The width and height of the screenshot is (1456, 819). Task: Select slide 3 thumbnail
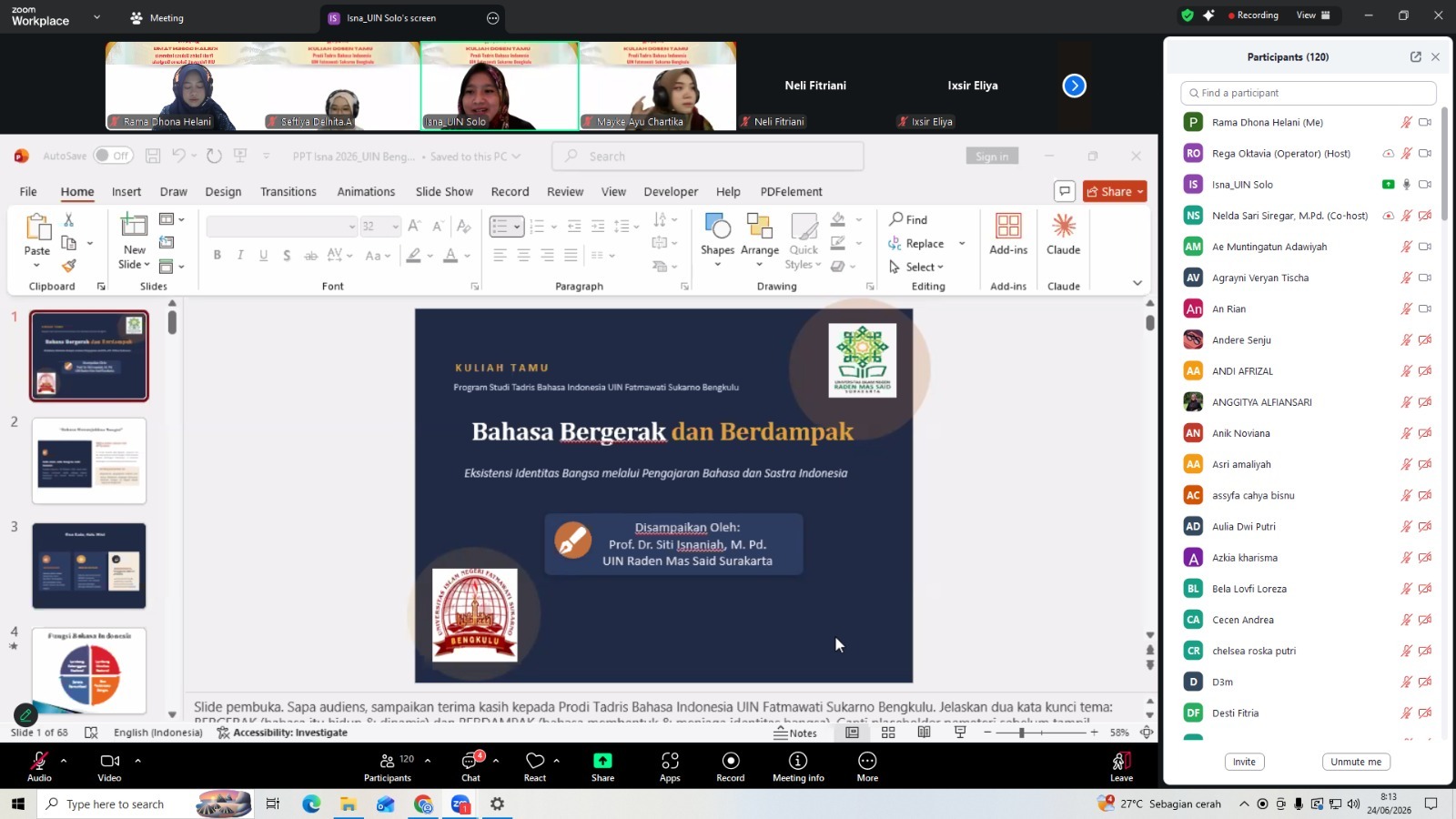coord(89,566)
